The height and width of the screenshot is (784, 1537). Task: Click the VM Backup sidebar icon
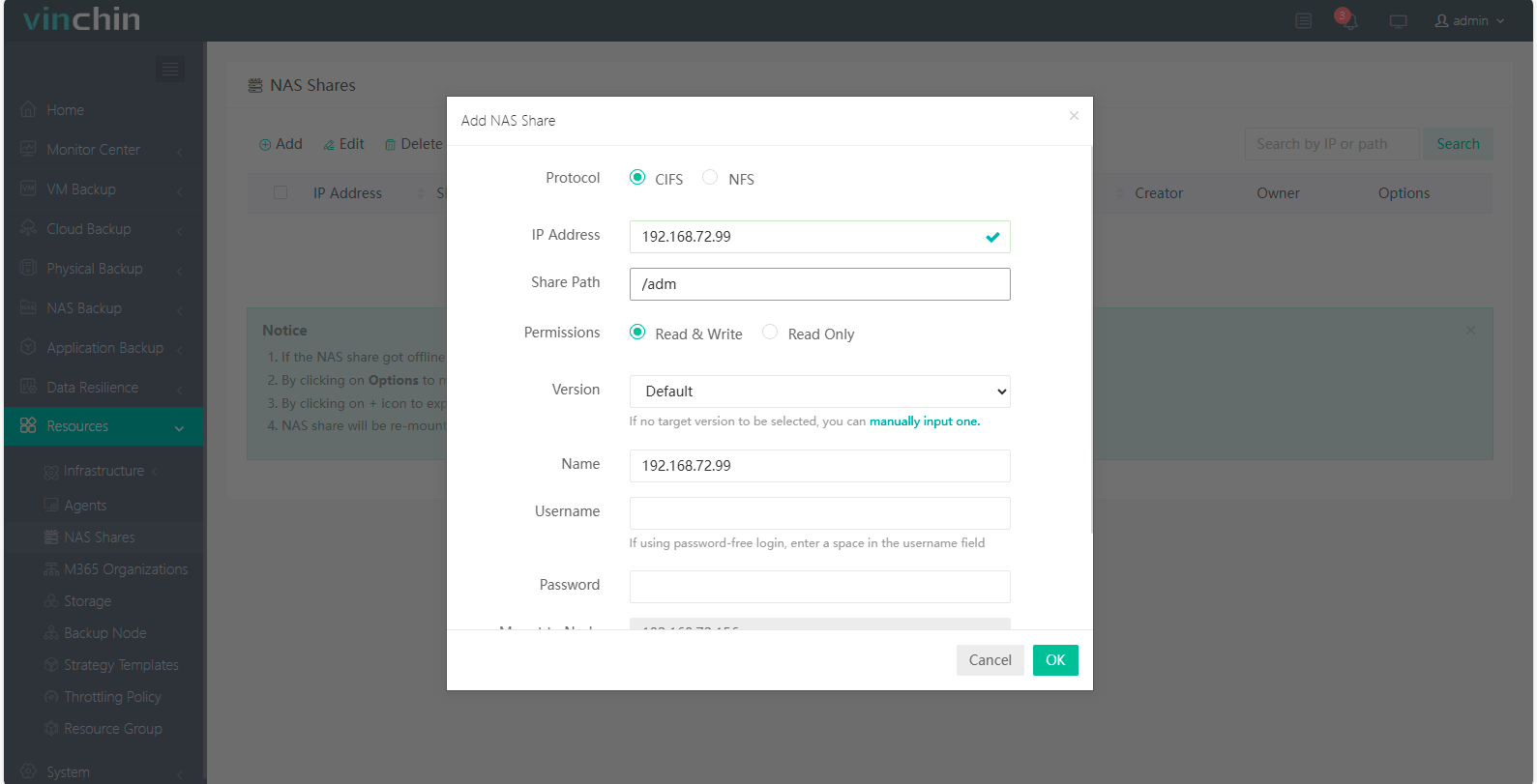28,189
